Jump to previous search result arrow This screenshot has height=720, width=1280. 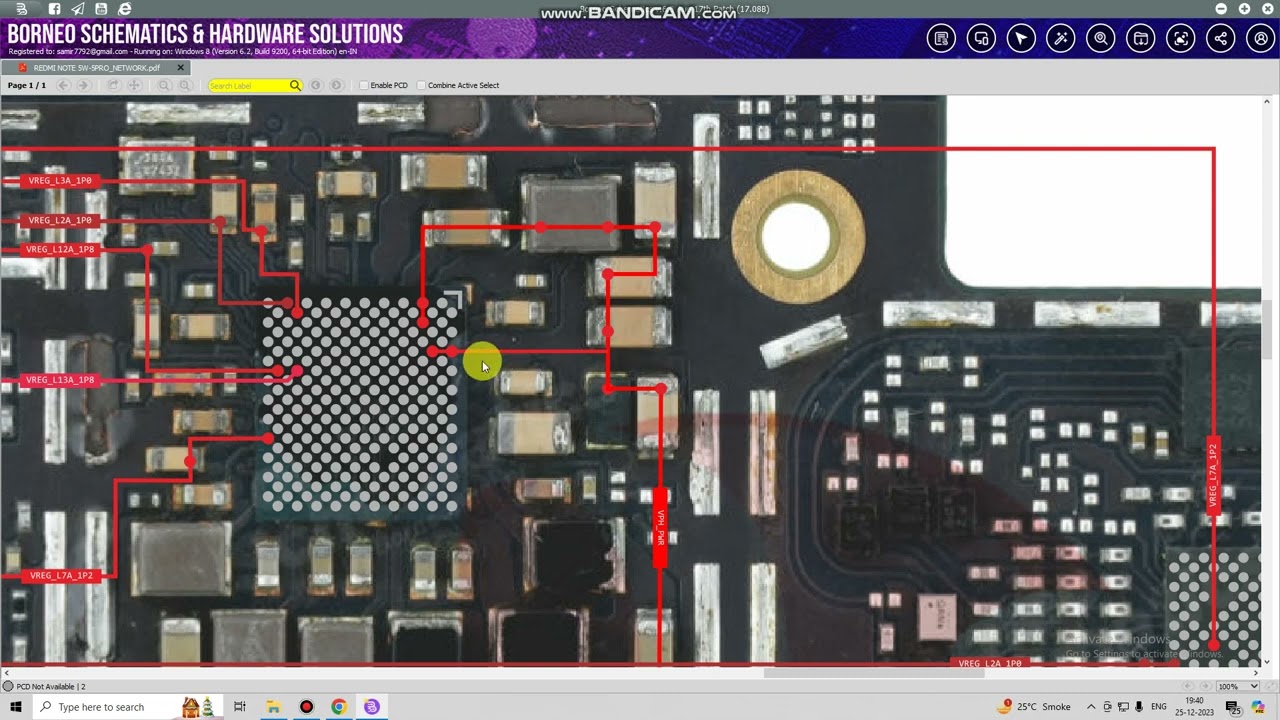tap(316, 85)
